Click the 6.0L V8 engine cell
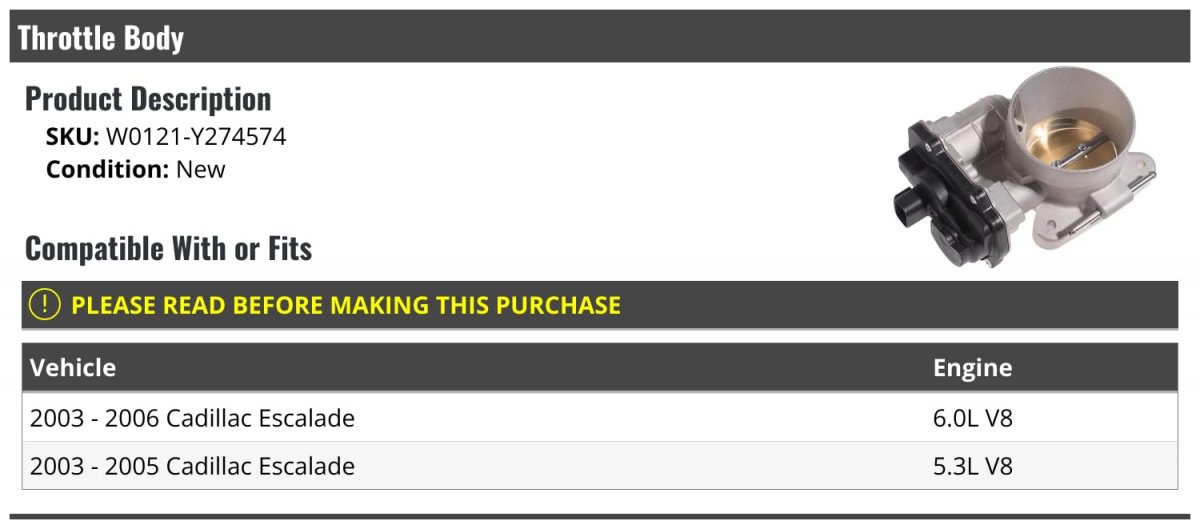Image resolution: width=1200 pixels, height=529 pixels. [972, 418]
